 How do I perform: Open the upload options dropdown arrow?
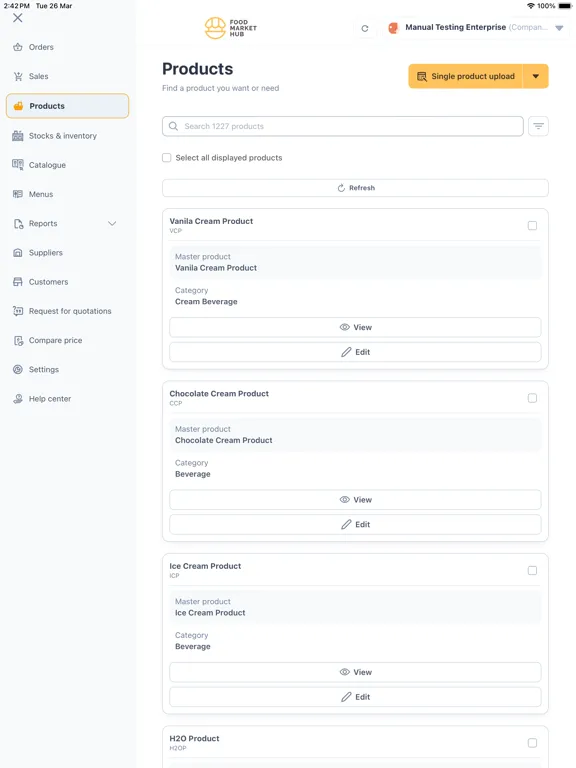pos(536,76)
